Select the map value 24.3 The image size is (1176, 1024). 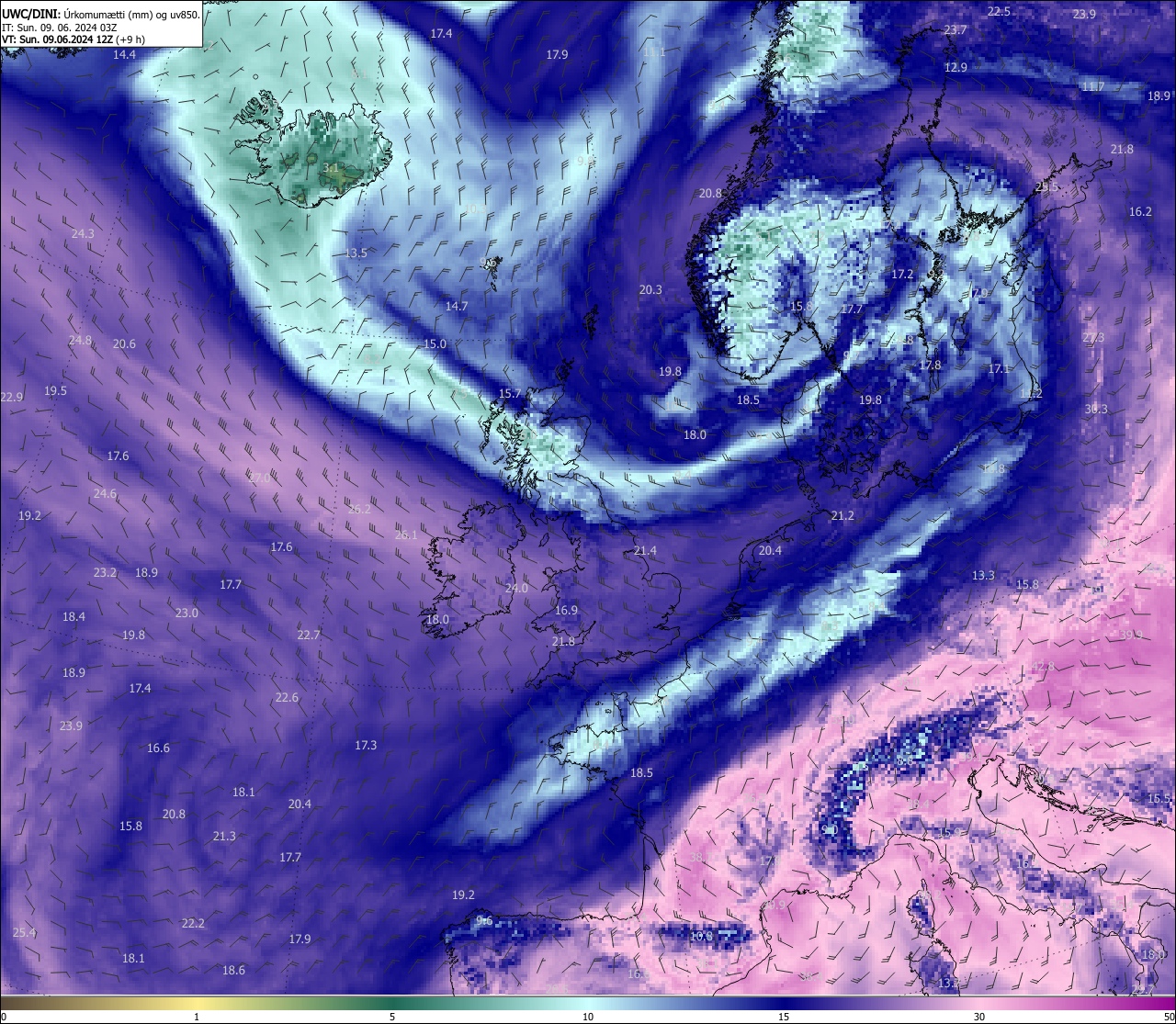pos(83,233)
